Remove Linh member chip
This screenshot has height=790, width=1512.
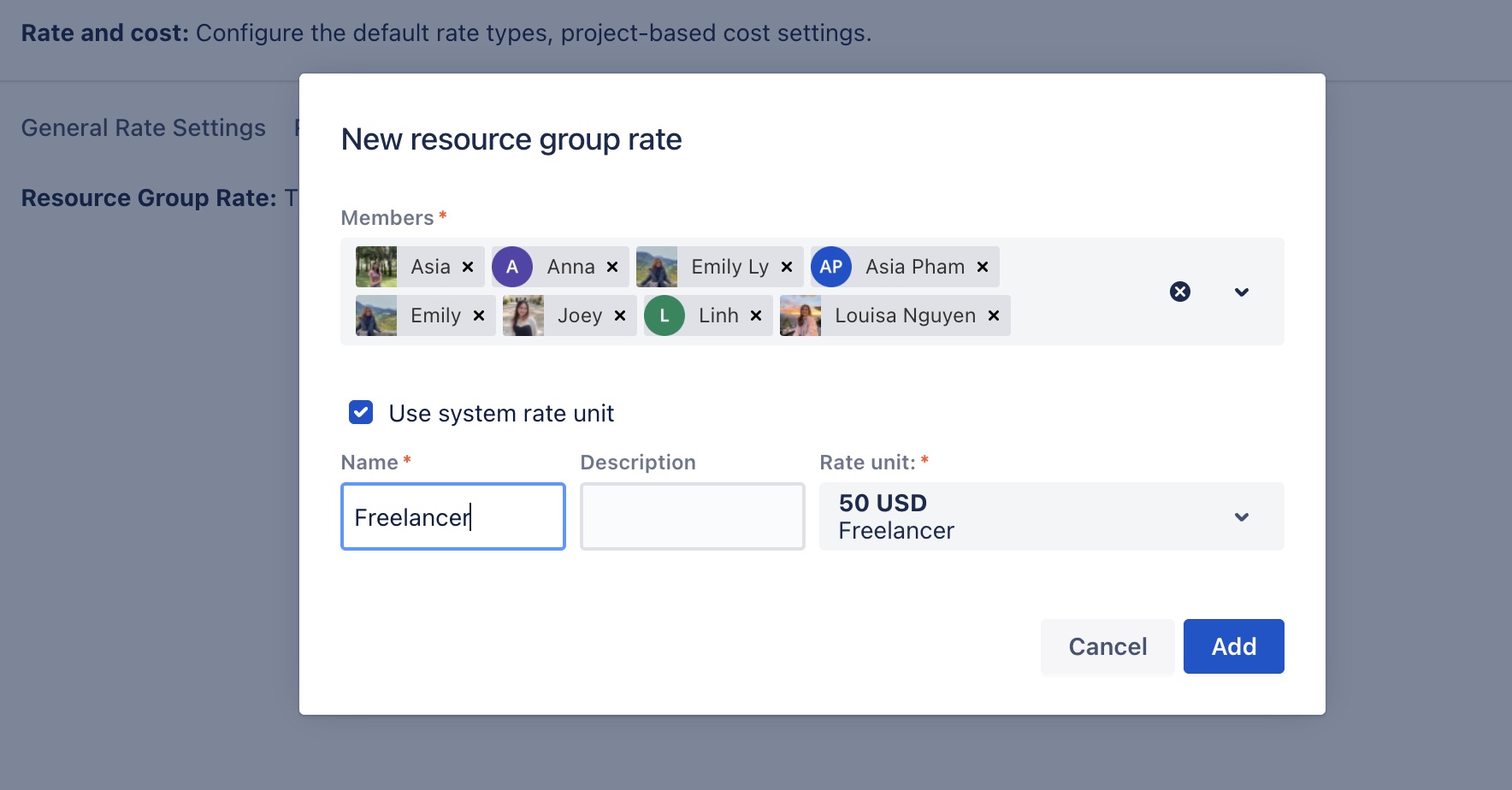click(756, 315)
